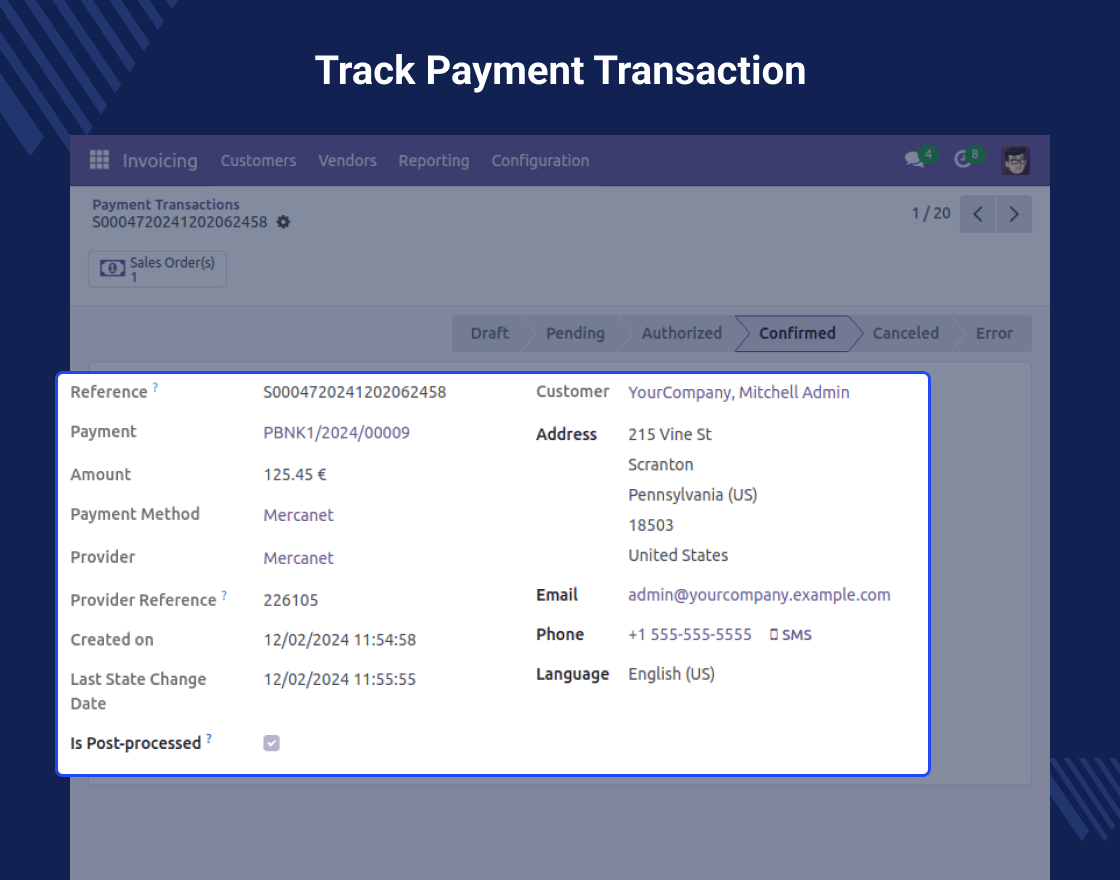The image size is (1120, 880).
Task: Click the Provider Reference help question mark
Action: coord(224,595)
